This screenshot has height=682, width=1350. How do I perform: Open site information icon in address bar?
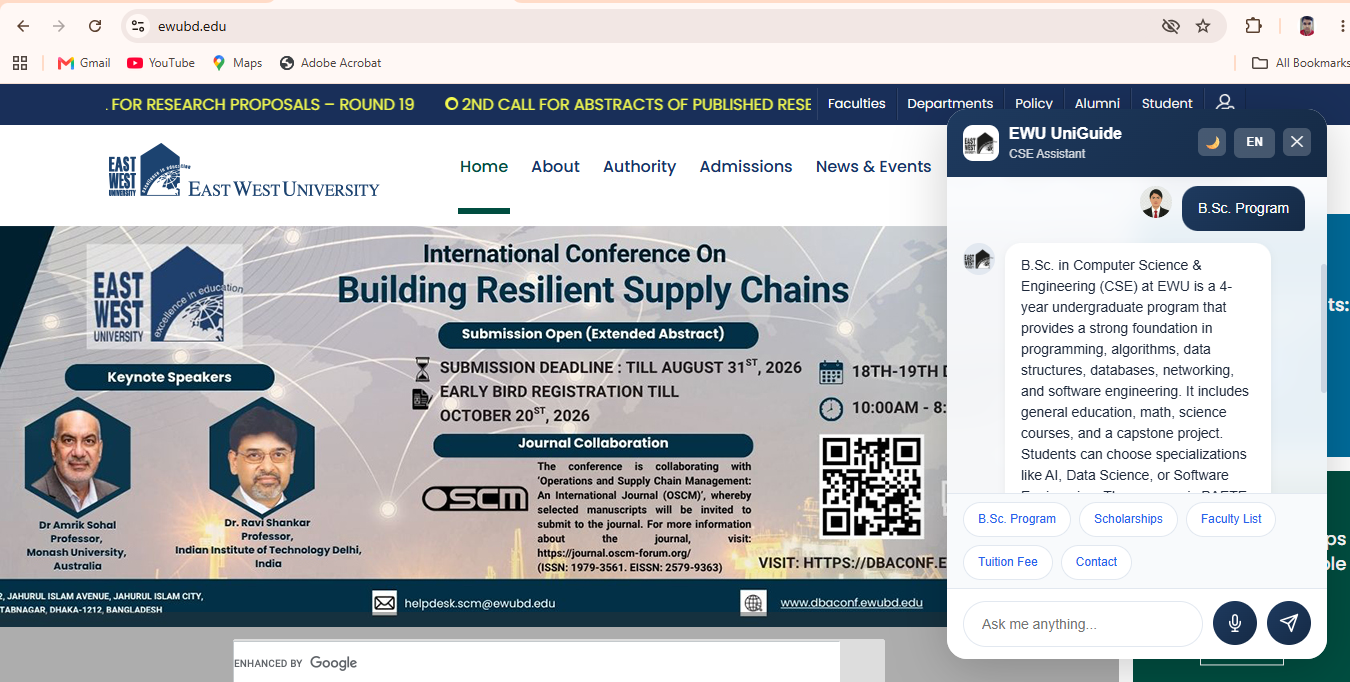click(x=139, y=26)
